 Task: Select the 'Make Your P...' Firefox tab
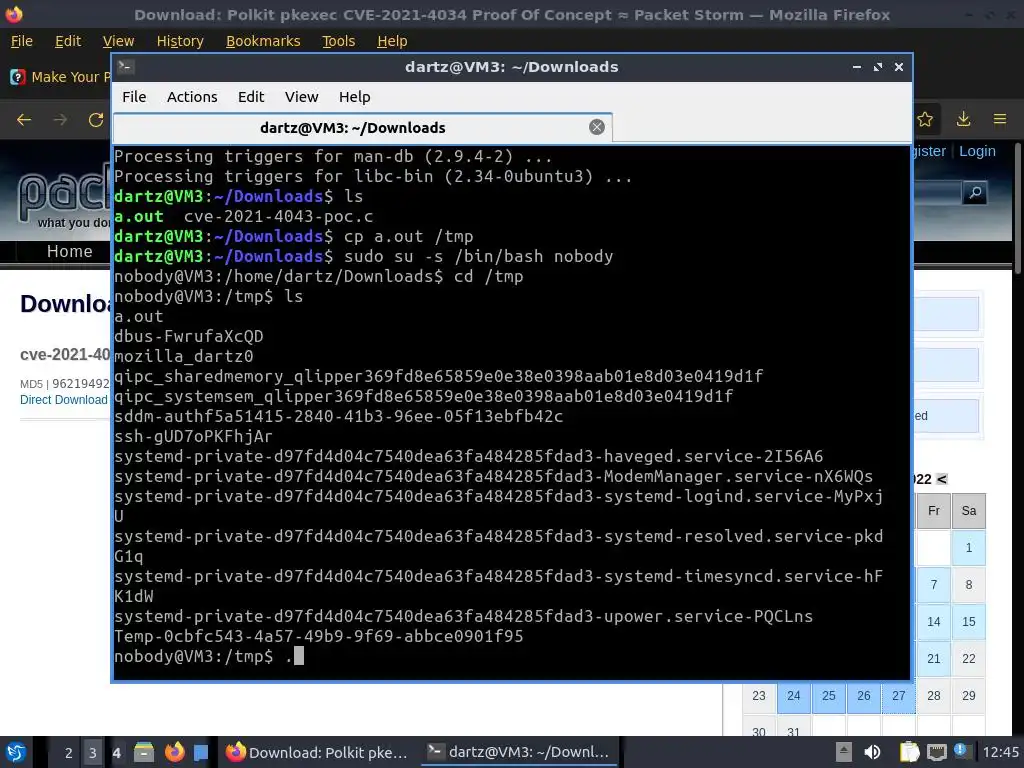pyautogui.click(x=59, y=77)
